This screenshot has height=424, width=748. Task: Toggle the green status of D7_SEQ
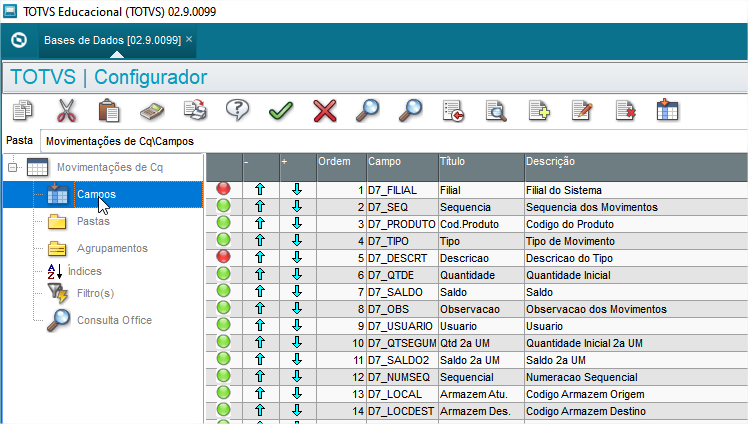click(x=223, y=206)
